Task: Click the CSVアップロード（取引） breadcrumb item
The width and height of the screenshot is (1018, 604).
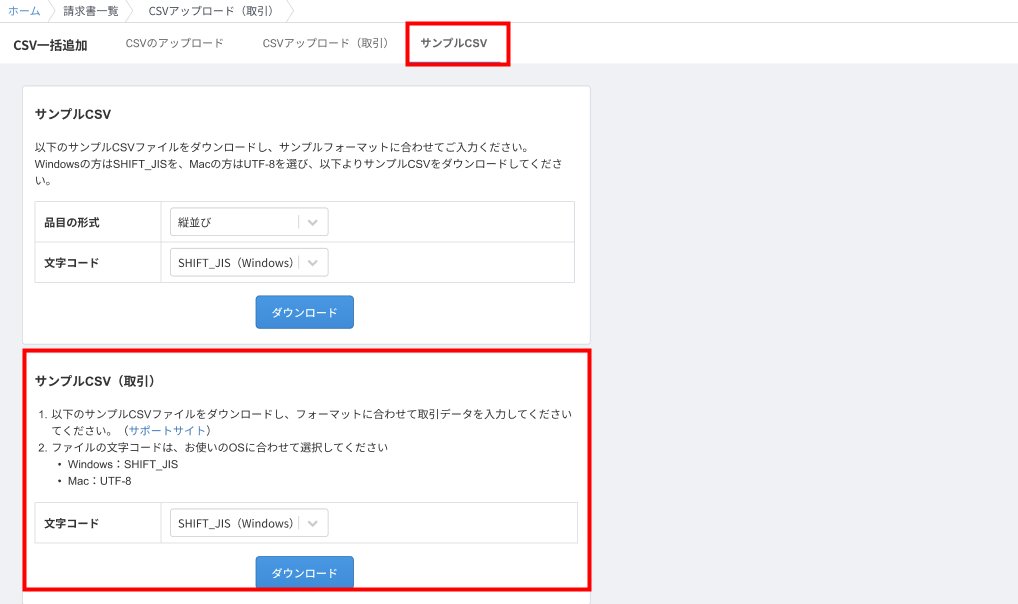Action: (211, 11)
